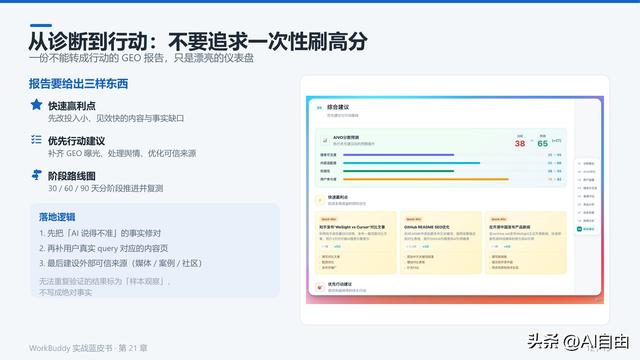Screen dimensions: 640x360
Task: Click the dark green progress bar
Action: coord(398,171)
